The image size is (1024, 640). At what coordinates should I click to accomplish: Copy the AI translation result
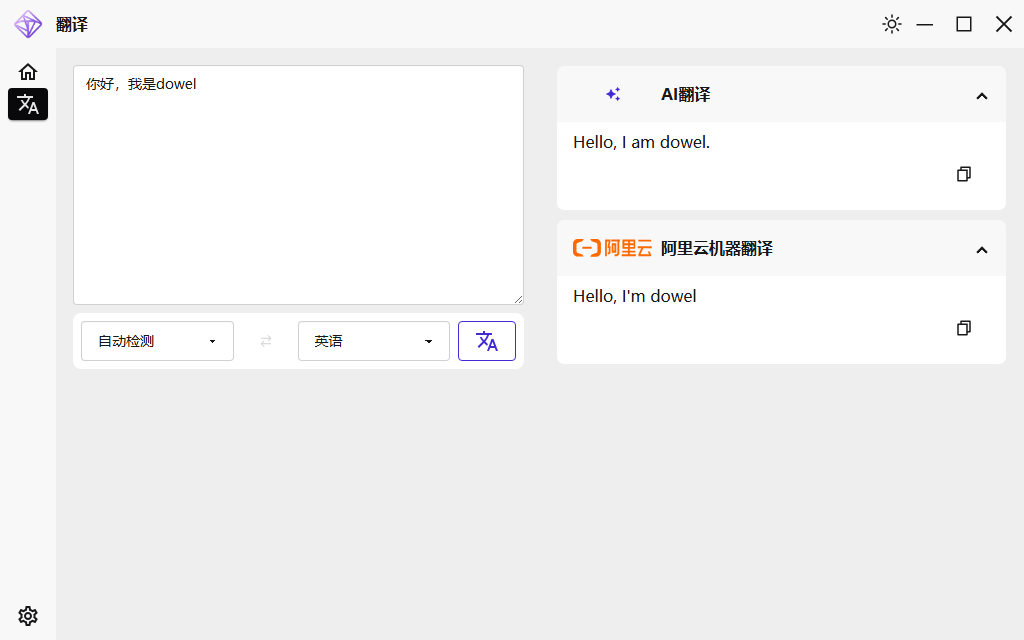click(x=963, y=173)
